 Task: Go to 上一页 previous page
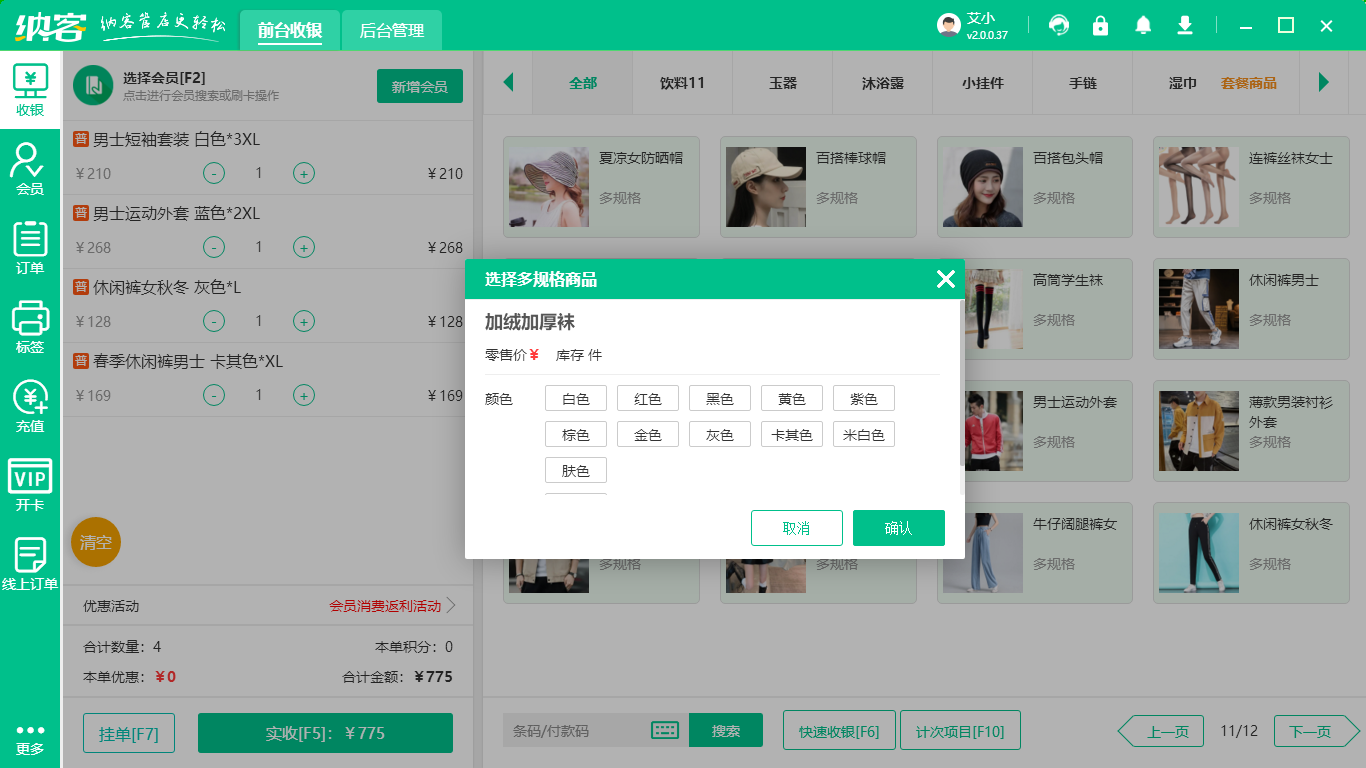(x=1160, y=731)
